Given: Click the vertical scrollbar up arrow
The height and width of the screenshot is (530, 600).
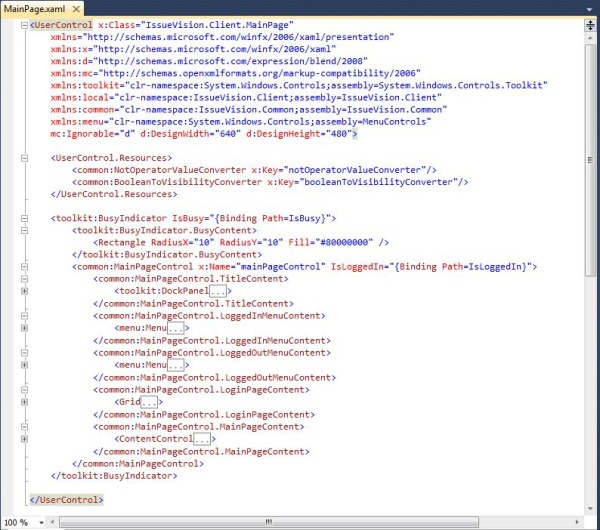Looking at the screenshot, I should point(590,38).
